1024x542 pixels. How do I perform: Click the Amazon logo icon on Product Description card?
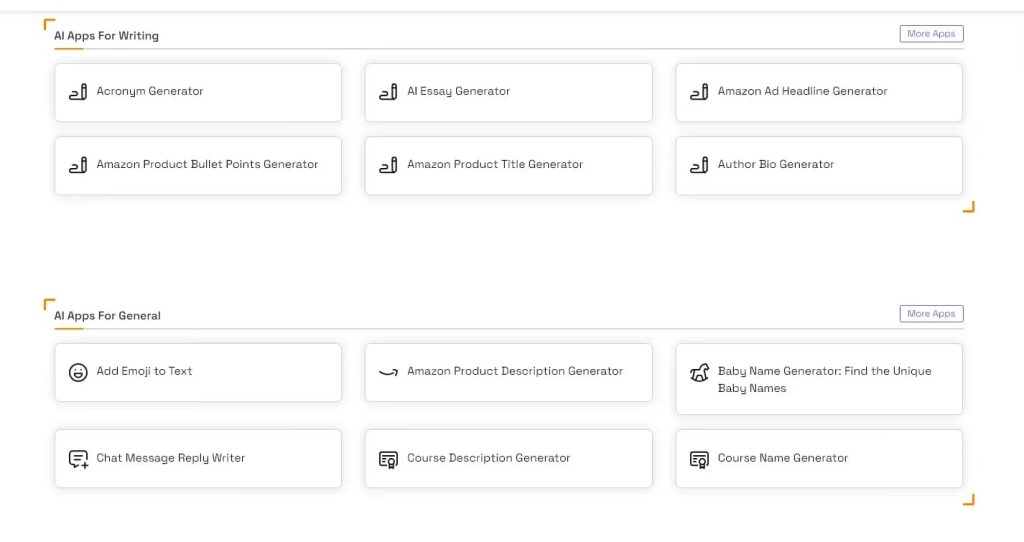(388, 372)
